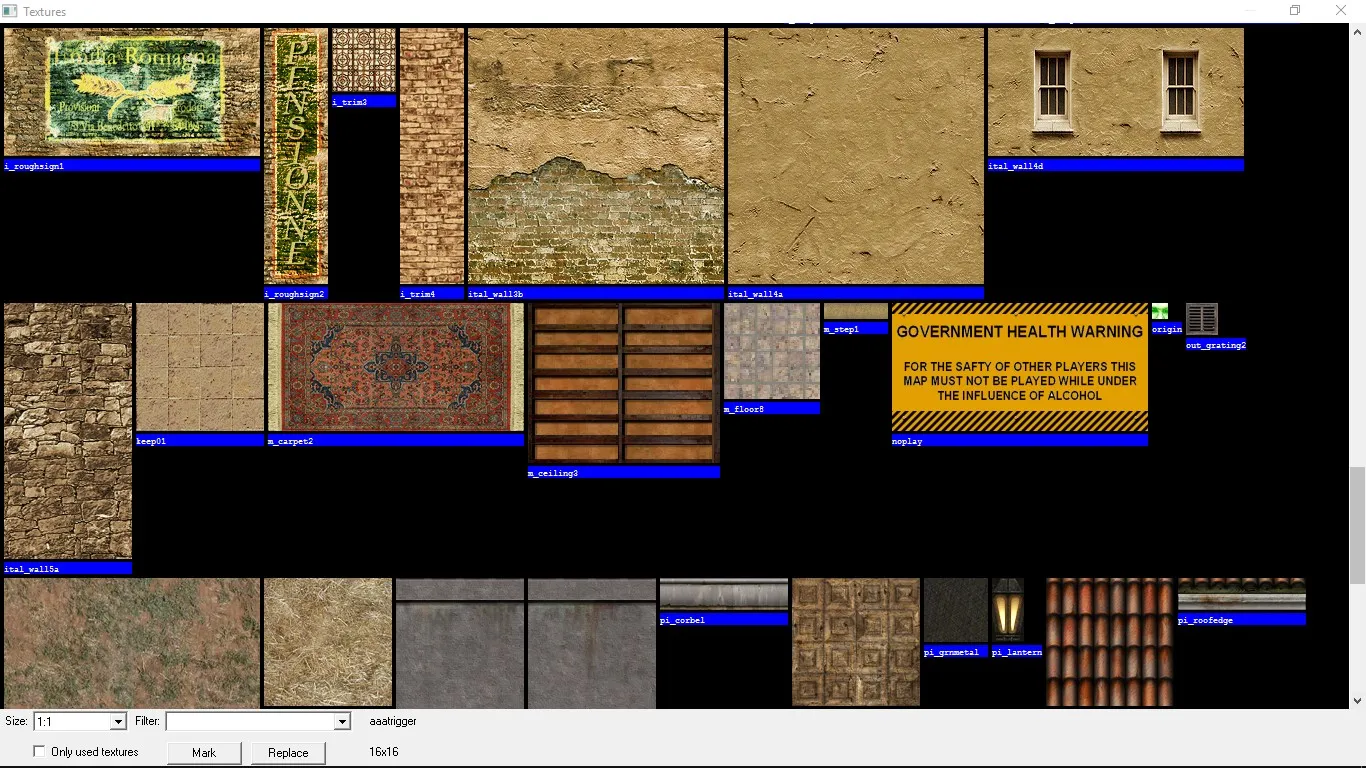Pick the pi_lantern texture

tap(1007, 610)
